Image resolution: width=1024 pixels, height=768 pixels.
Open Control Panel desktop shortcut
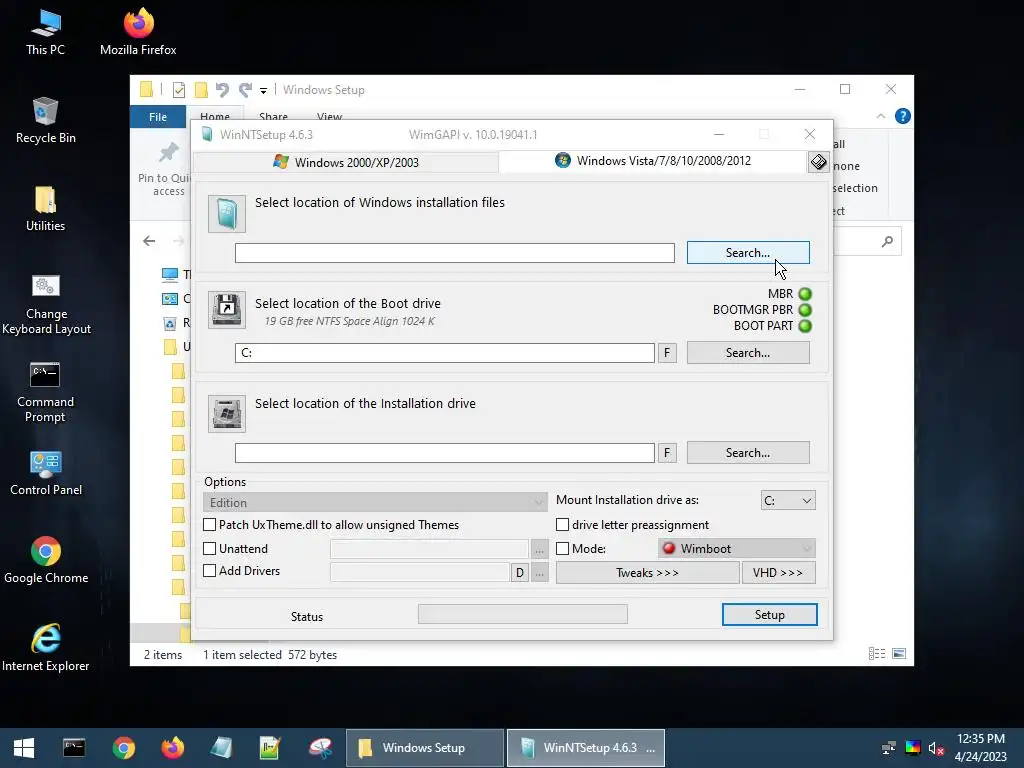[x=46, y=473]
